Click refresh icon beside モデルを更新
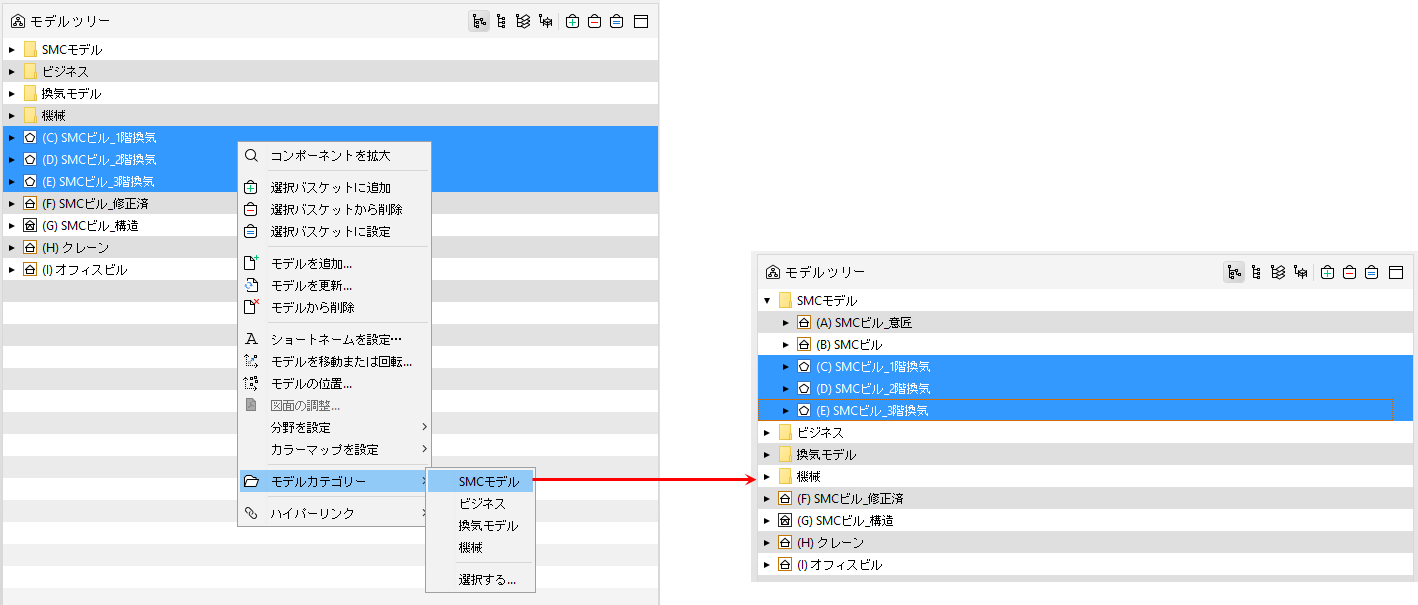 (251, 285)
